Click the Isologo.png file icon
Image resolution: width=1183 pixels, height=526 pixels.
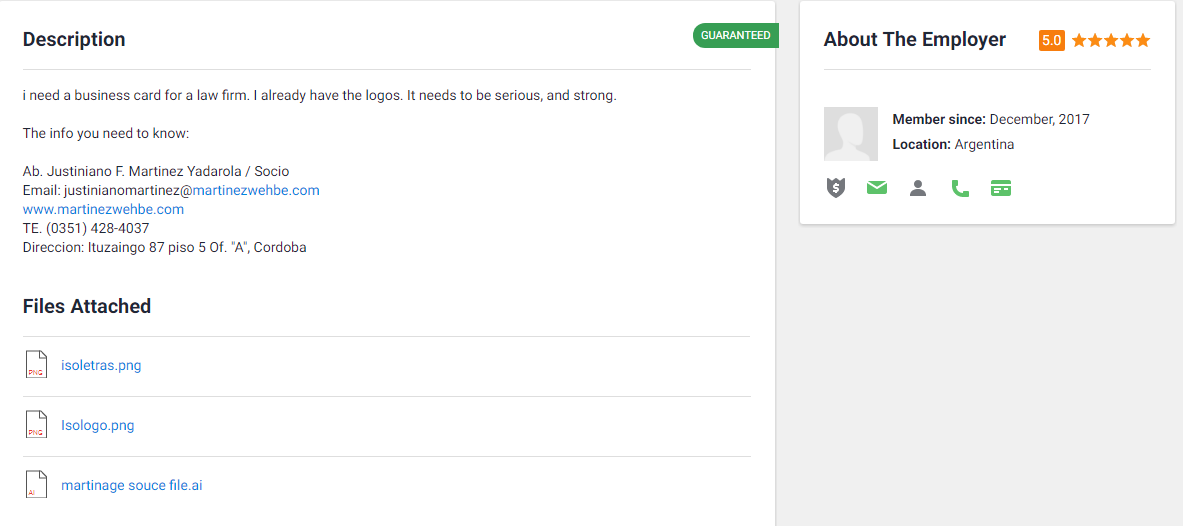click(36, 425)
